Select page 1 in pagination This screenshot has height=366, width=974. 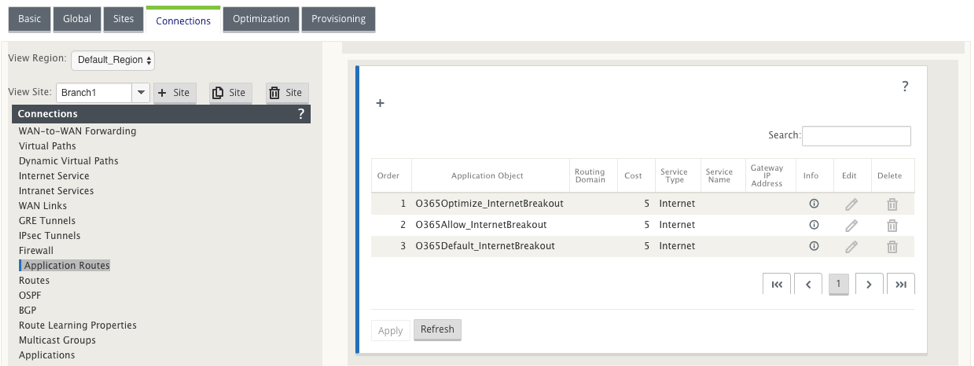tap(839, 284)
